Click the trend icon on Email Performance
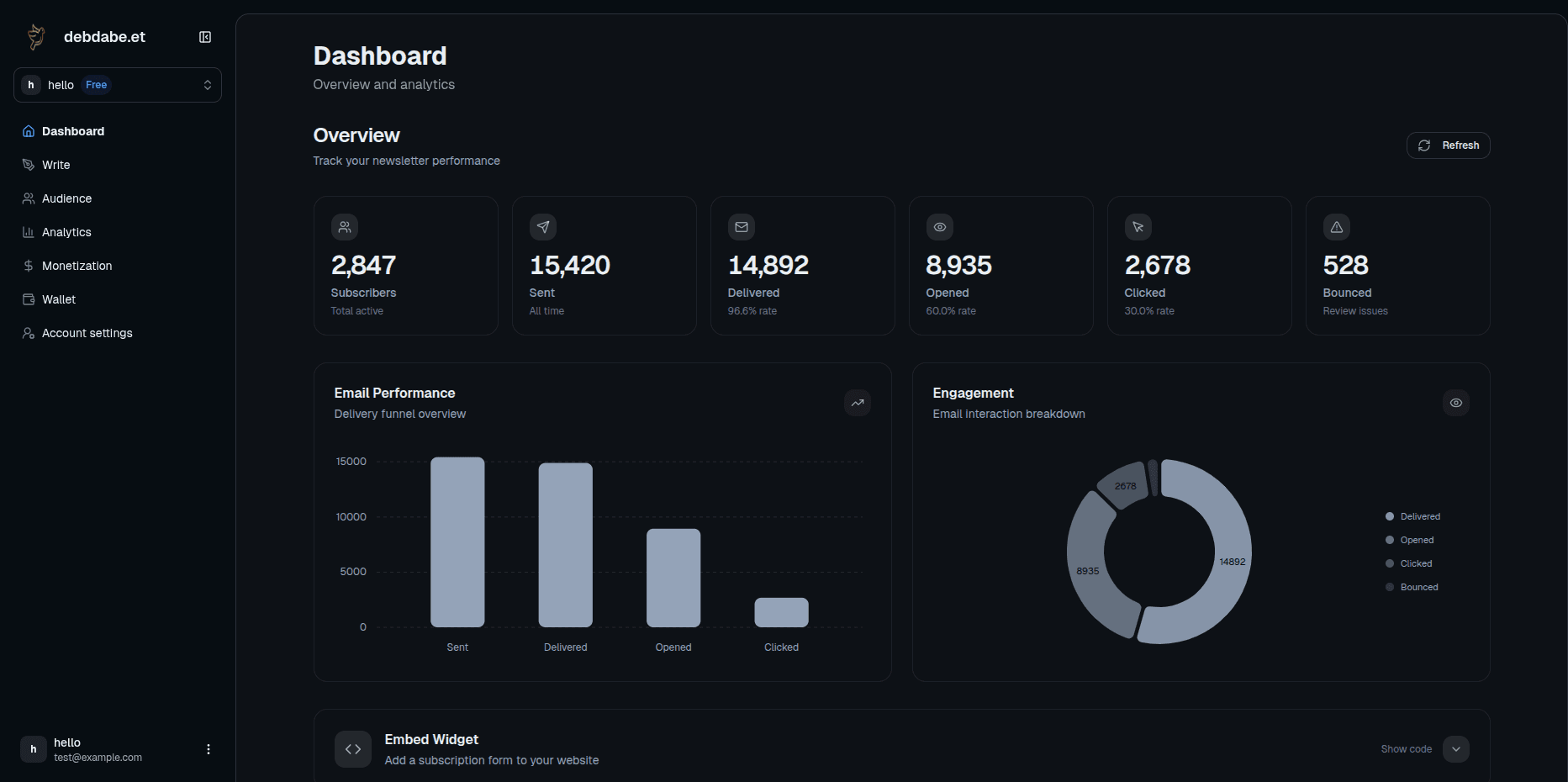Screen dimensions: 1568x782 pyautogui.click(x=858, y=403)
